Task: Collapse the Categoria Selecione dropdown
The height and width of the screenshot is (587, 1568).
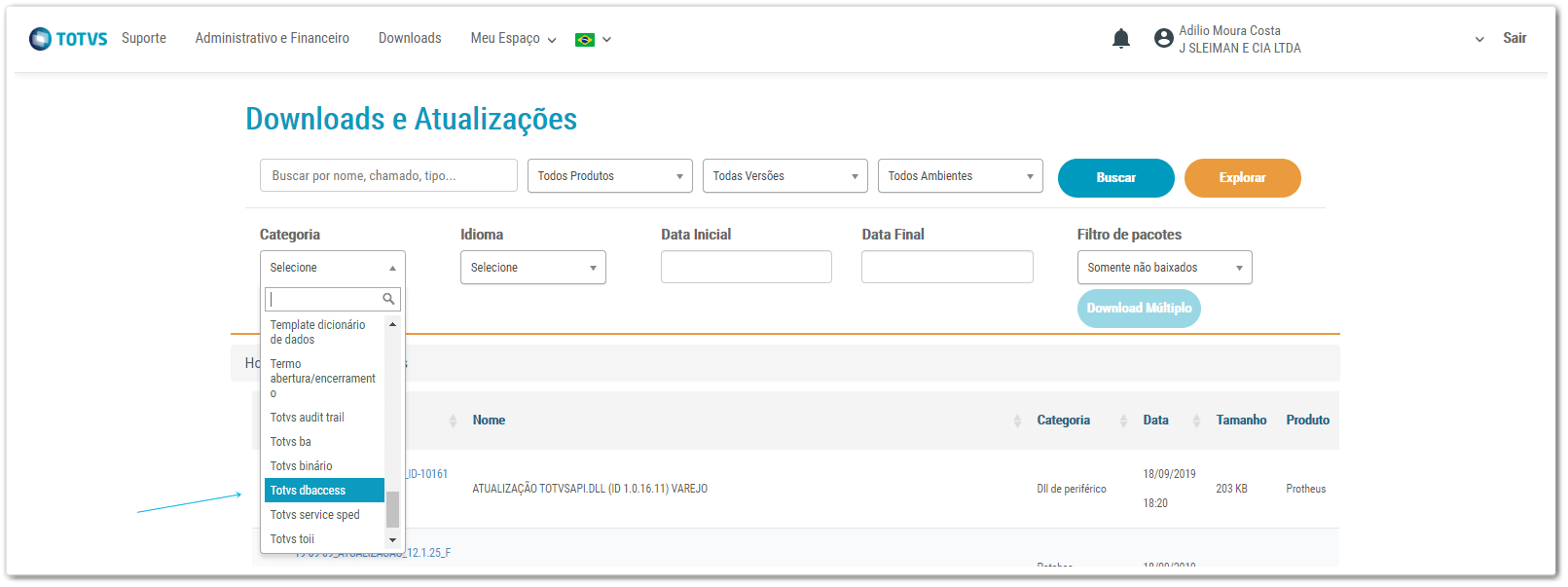Action: [333, 268]
